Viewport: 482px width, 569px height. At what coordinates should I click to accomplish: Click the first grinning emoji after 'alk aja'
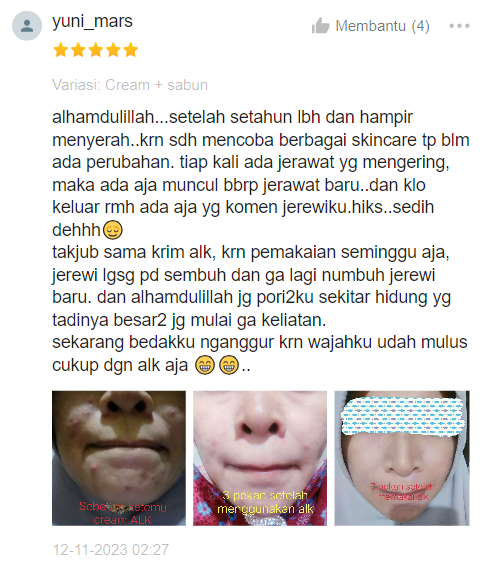tap(205, 365)
